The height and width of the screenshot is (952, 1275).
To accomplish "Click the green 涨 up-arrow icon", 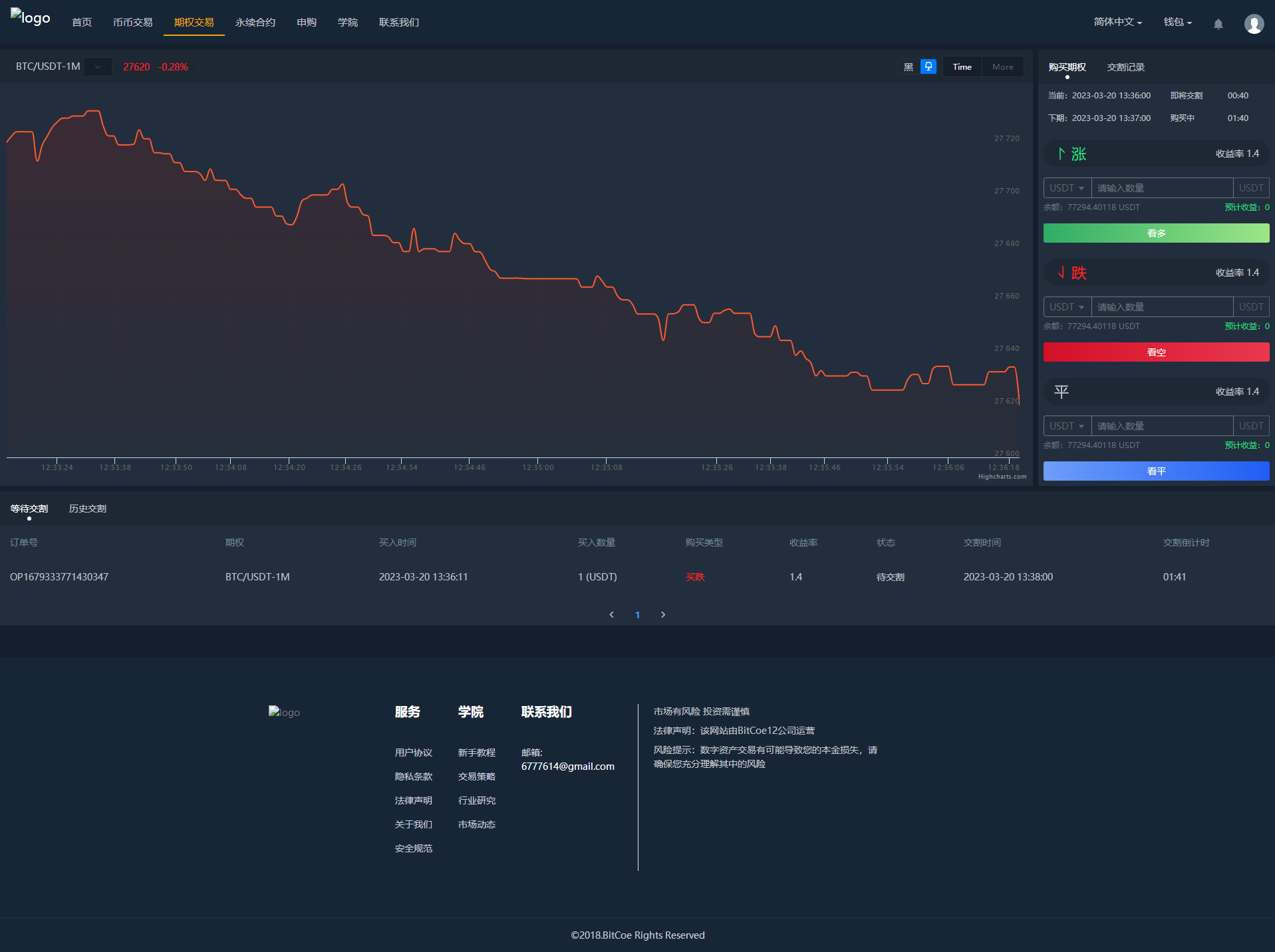I will click(1062, 154).
